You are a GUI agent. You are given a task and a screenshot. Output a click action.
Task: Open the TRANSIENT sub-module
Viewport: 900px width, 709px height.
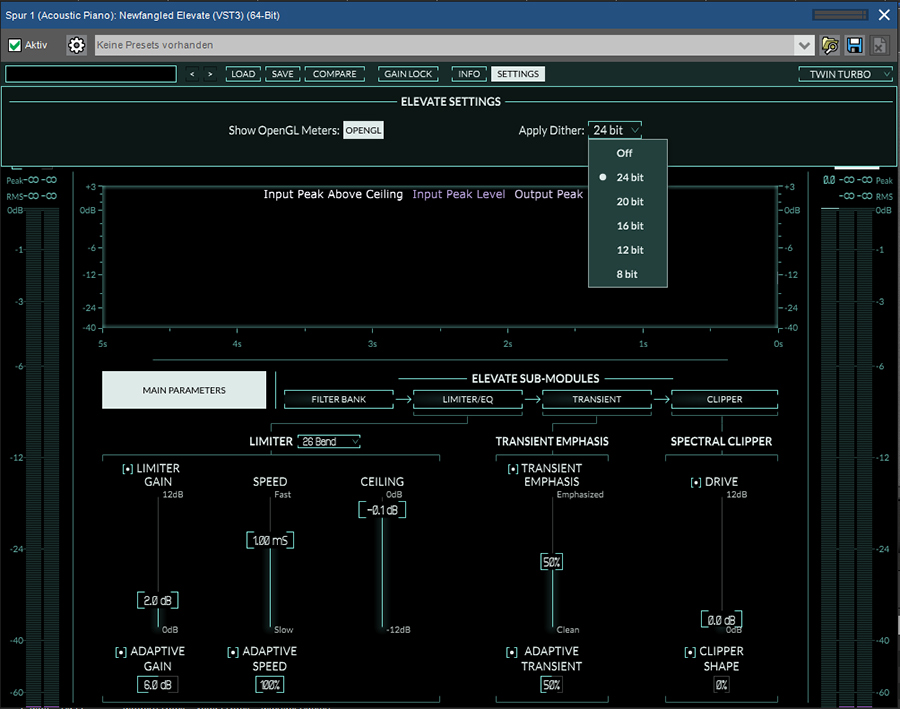(597, 400)
